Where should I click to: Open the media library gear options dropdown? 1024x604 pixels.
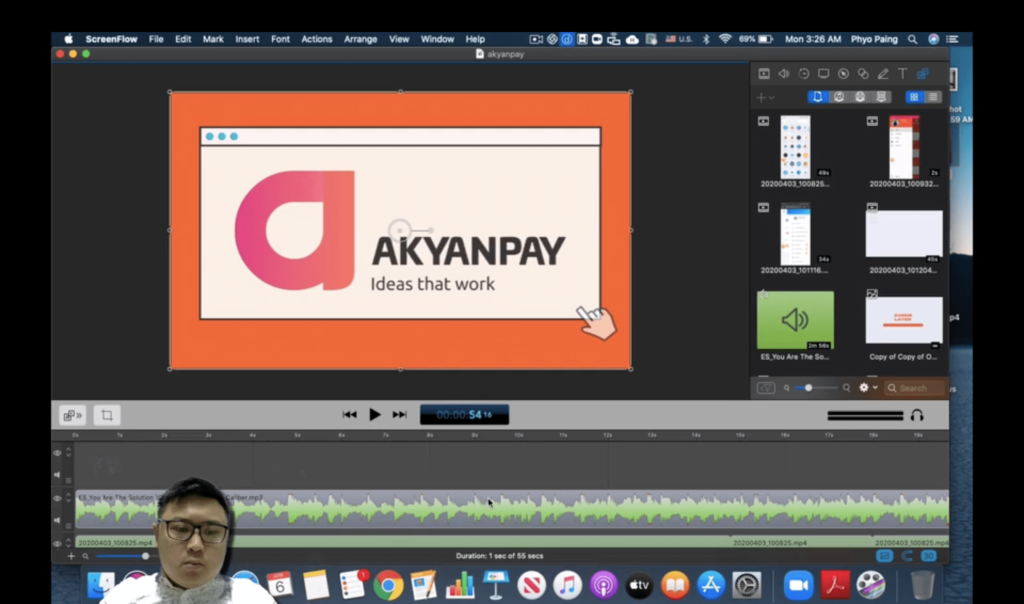(x=867, y=388)
